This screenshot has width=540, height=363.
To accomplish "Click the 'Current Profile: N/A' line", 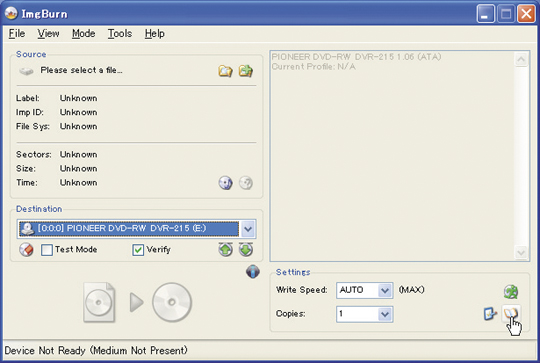I will click(313, 66).
